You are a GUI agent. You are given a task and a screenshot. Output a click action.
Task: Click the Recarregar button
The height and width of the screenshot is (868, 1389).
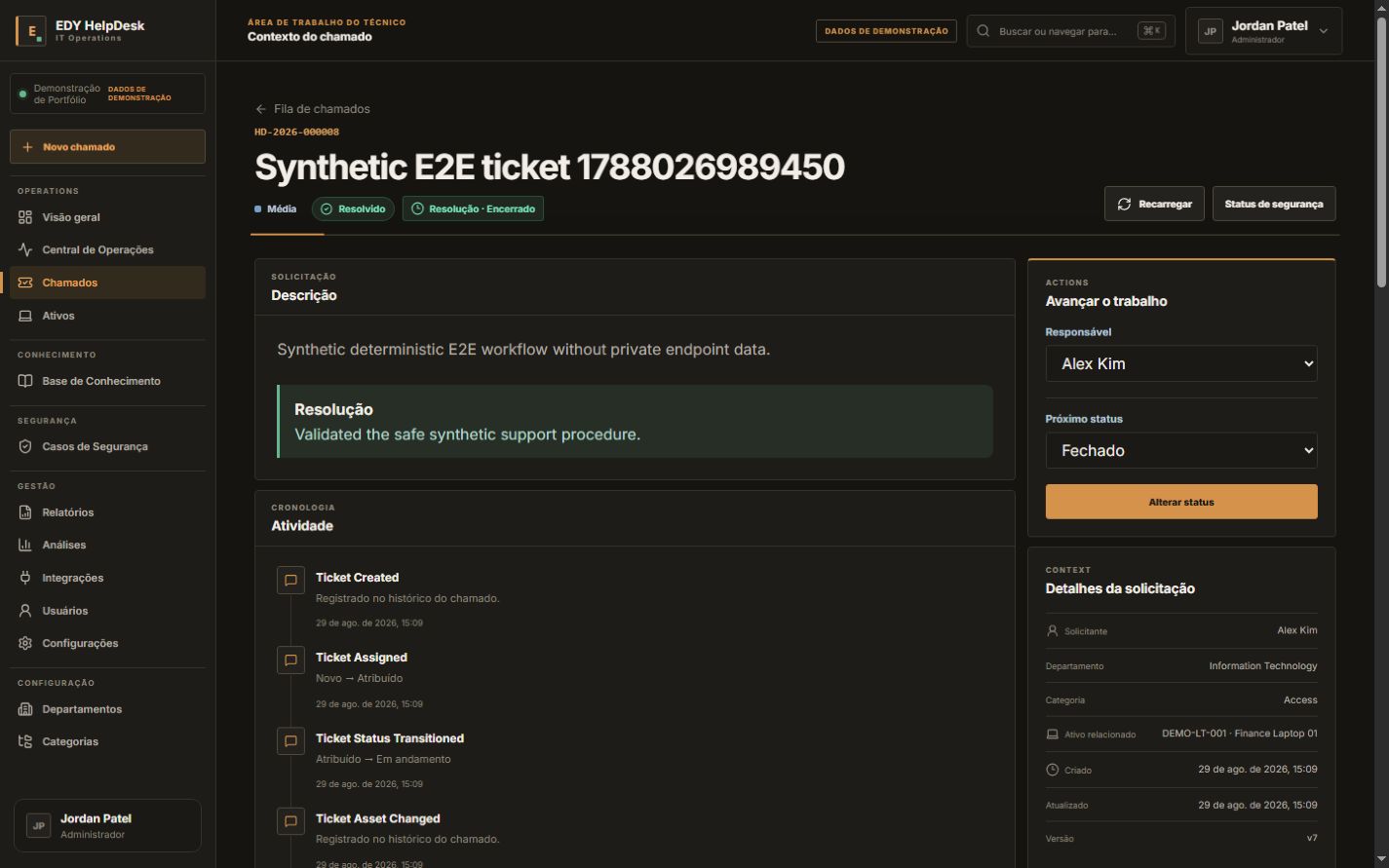coord(1154,204)
